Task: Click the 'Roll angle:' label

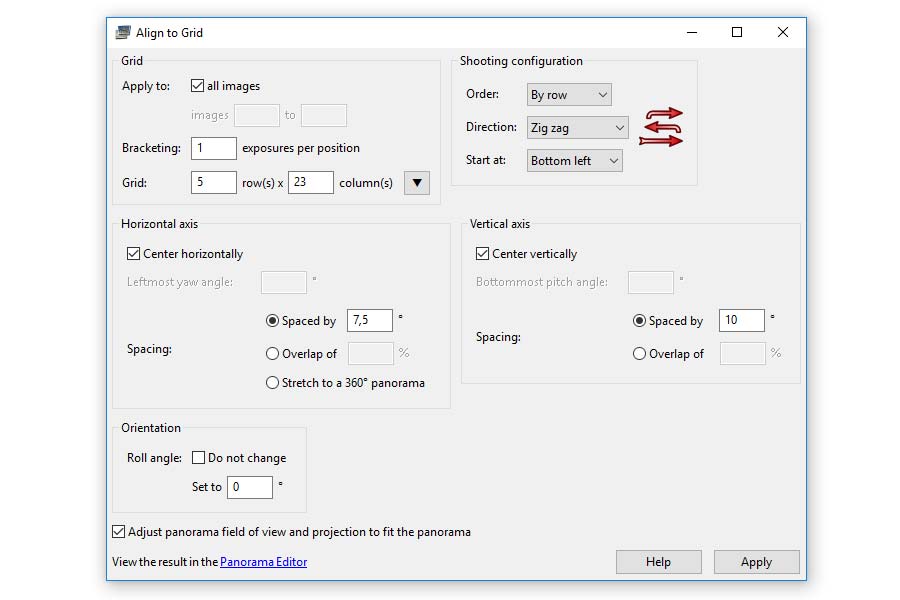Action: pos(154,458)
